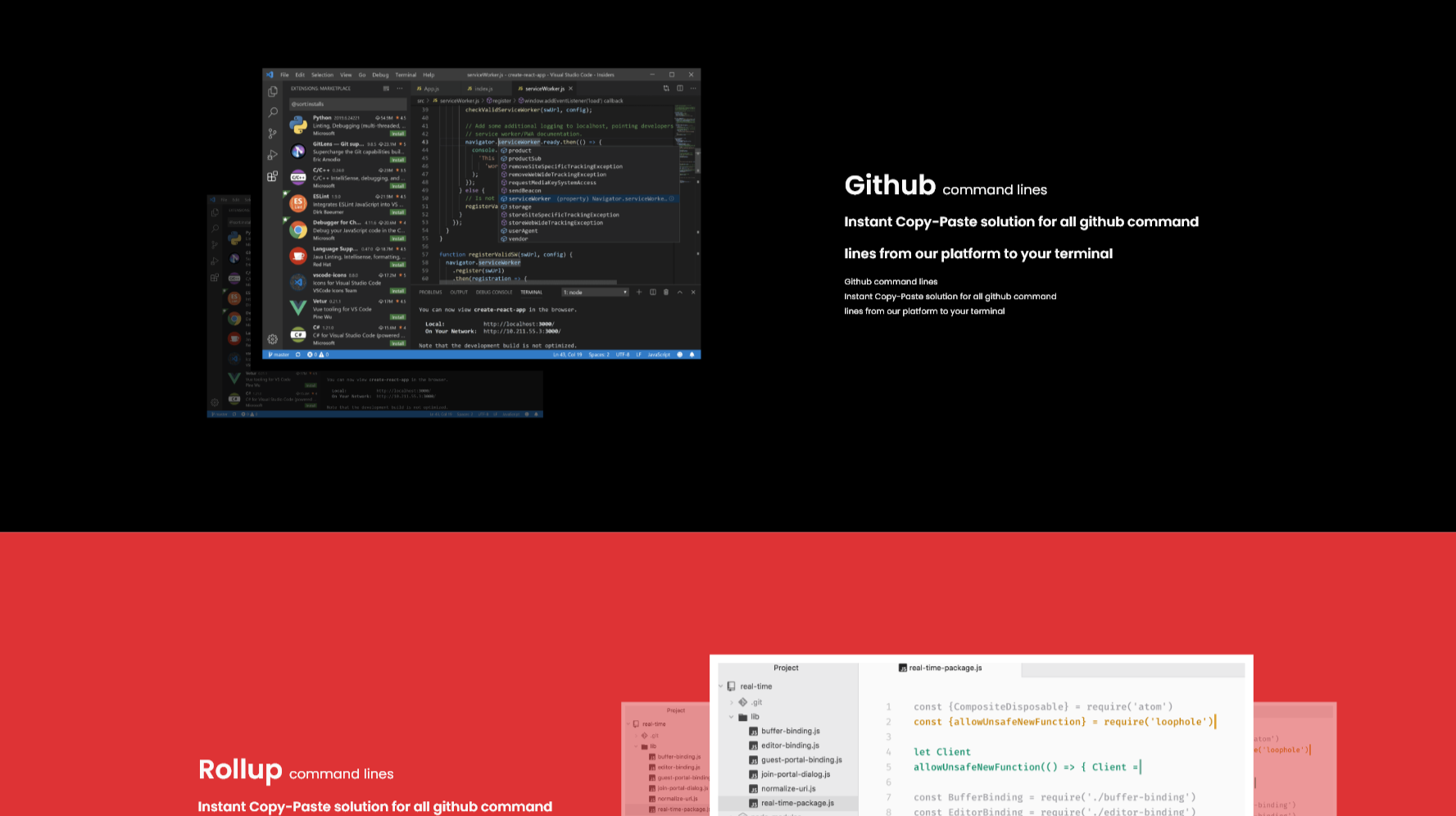The image size is (1456, 816).
Task: Click the C/C++ extension logo
Action: click(298, 177)
